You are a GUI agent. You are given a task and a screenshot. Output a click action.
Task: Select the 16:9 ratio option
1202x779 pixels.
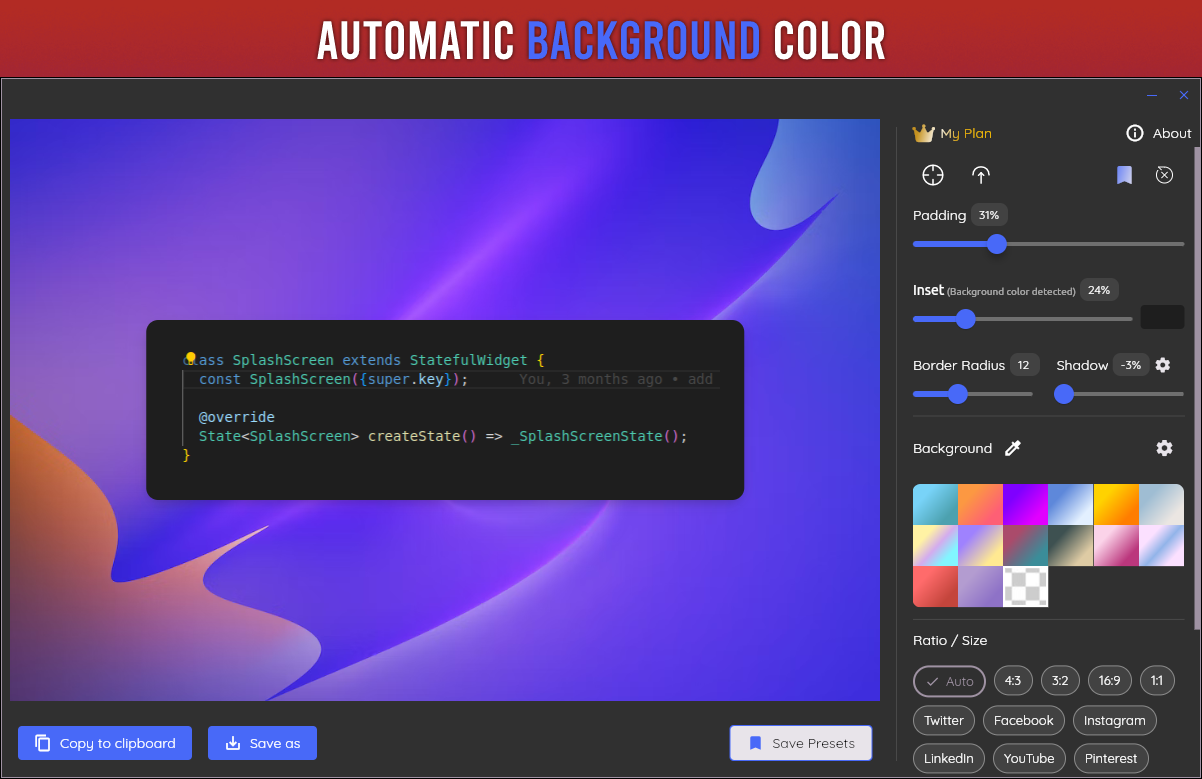(1109, 681)
